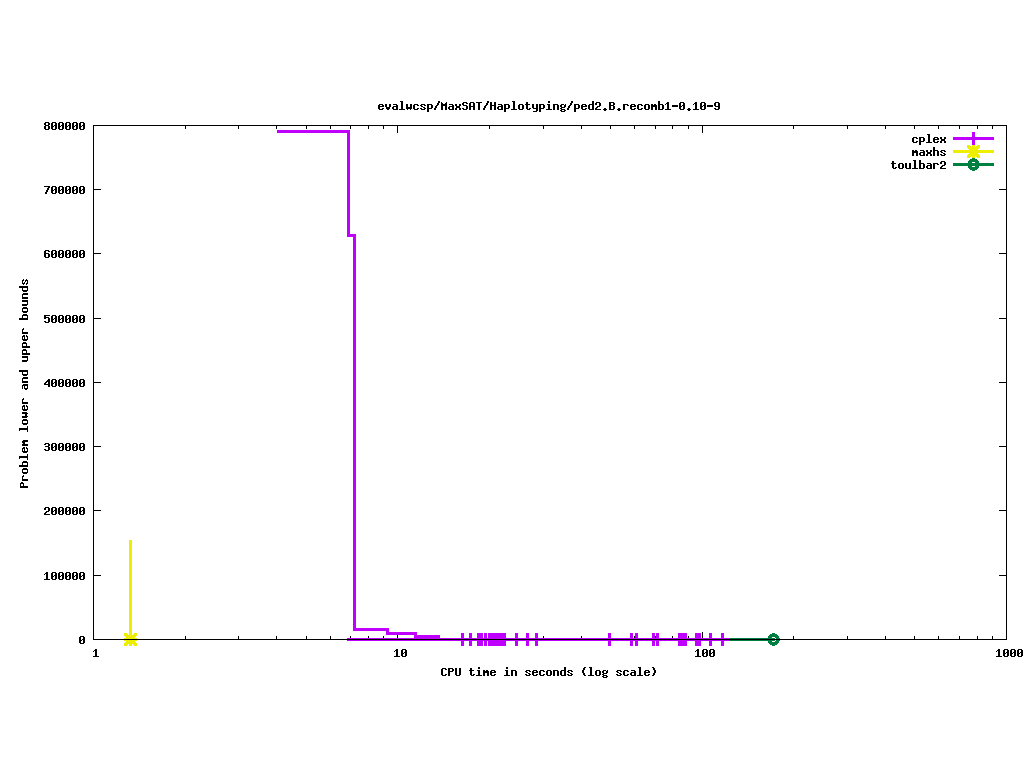1024x768 pixels.
Task: Click the 800000 y-axis tick label
Action: [63, 126]
